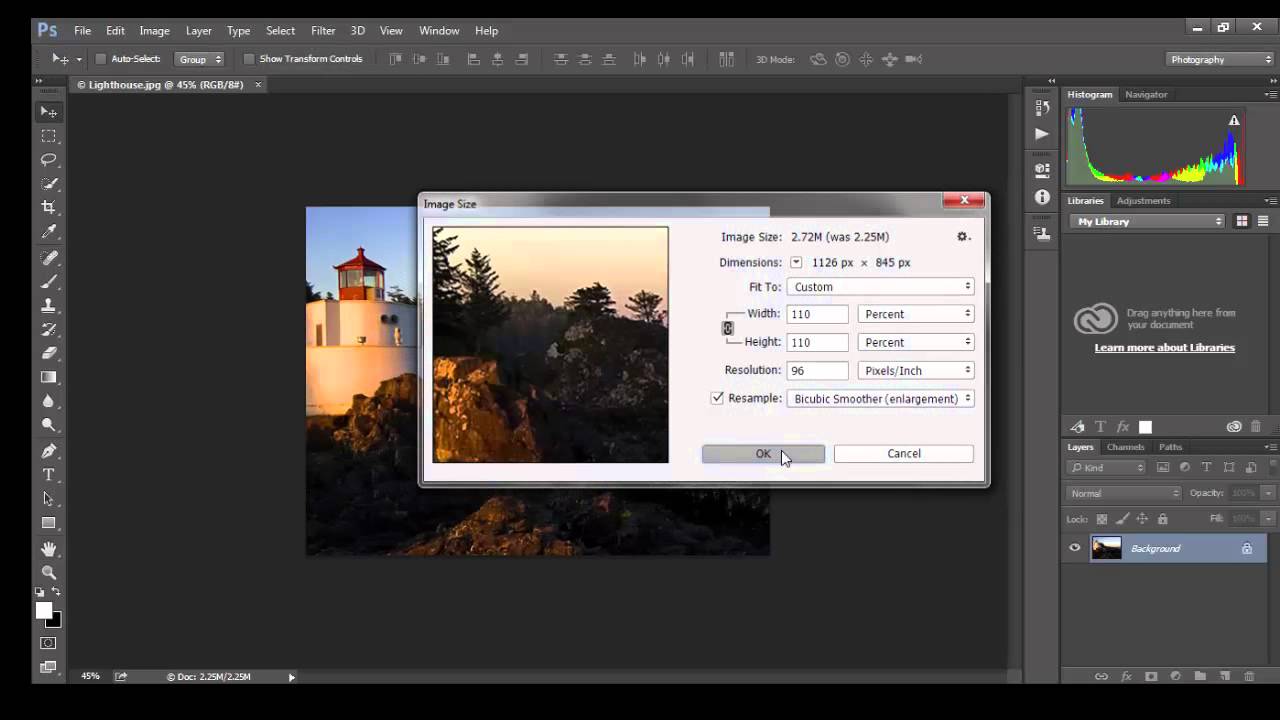Select the Eyedropper tool
1280x720 pixels.
click(48, 231)
